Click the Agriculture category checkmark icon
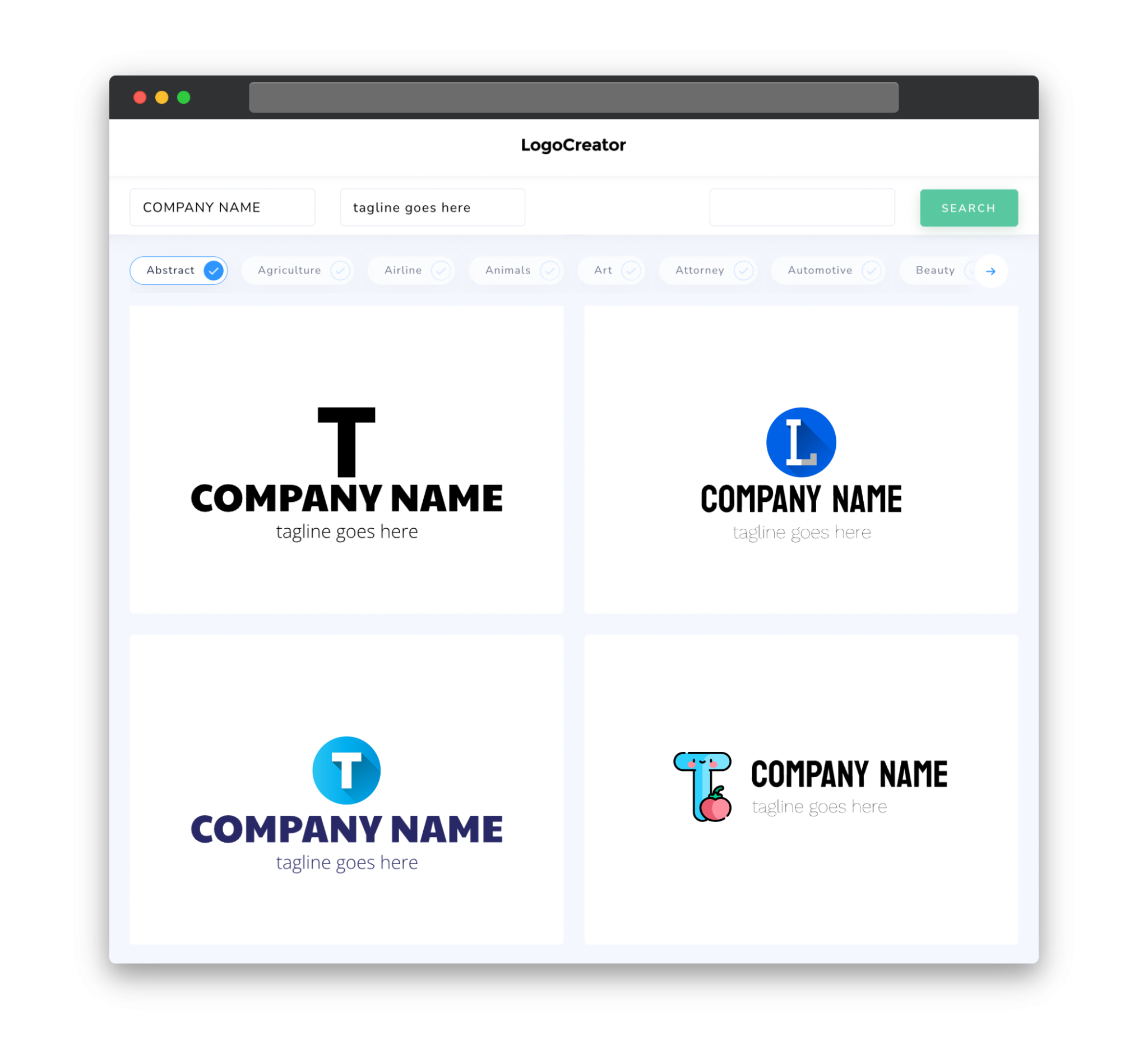The height and width of the screenshot is (1039, 1148). tap(341, 270)
